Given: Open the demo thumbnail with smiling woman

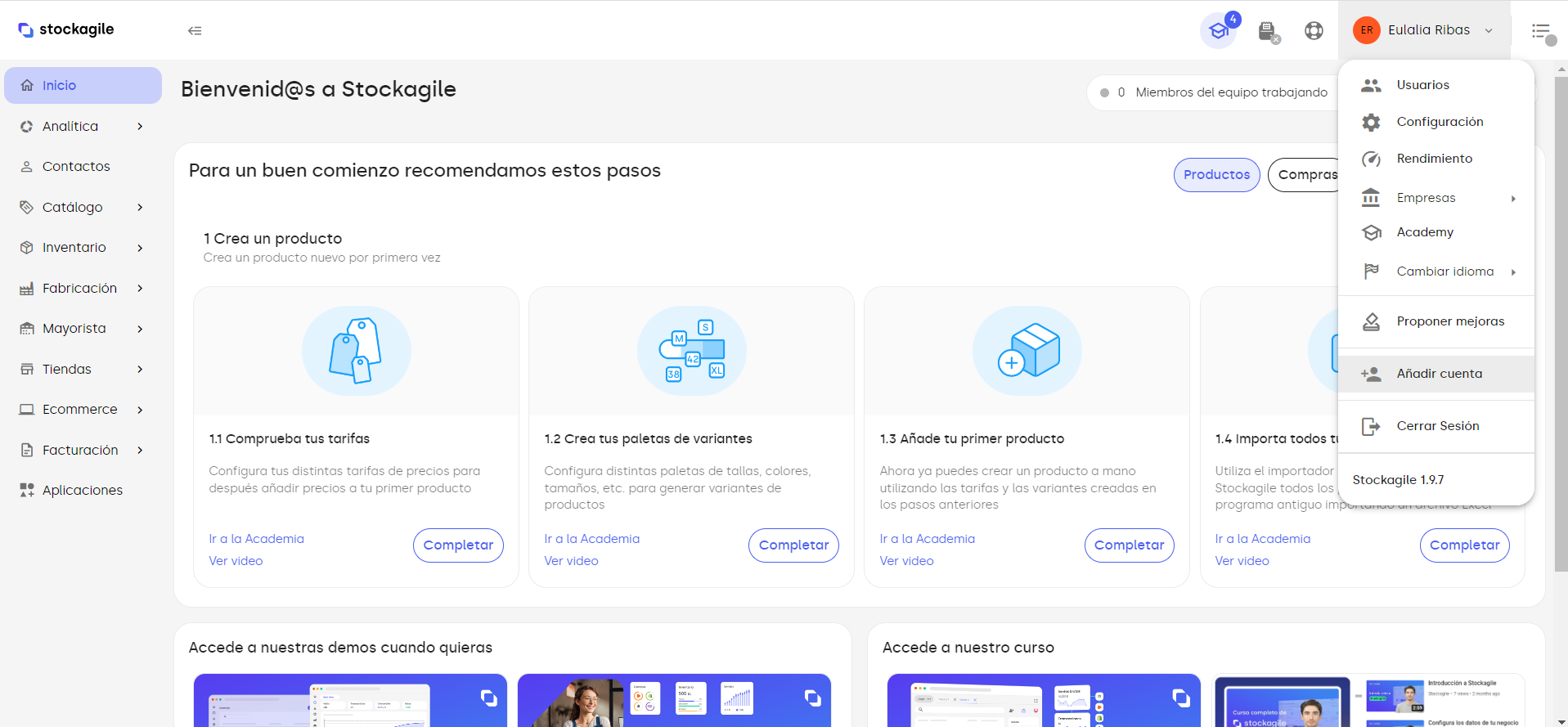Looking at the screenshot, I should click(x=674, y=700).
